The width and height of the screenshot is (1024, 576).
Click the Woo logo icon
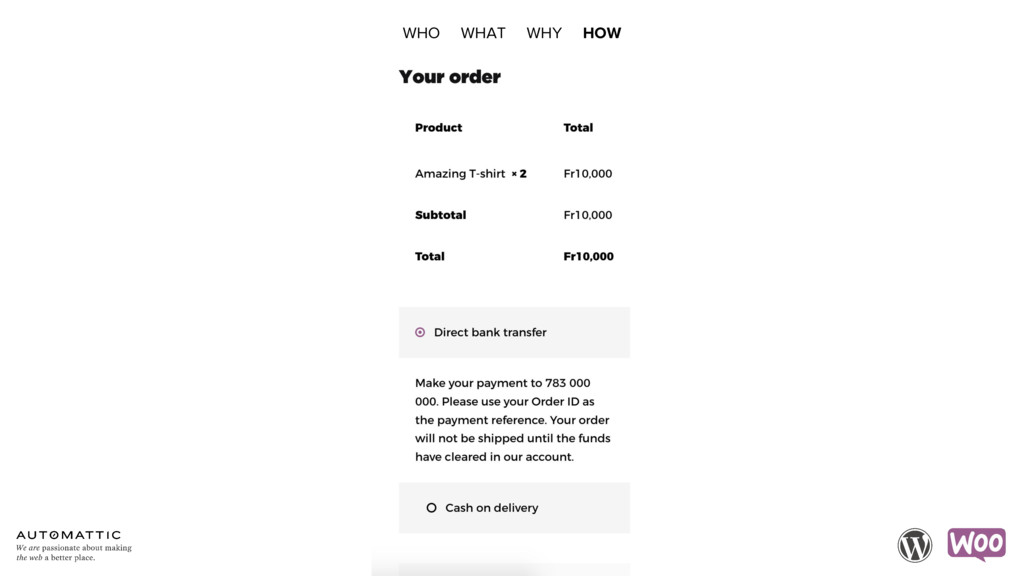click(x=976, y=544)
